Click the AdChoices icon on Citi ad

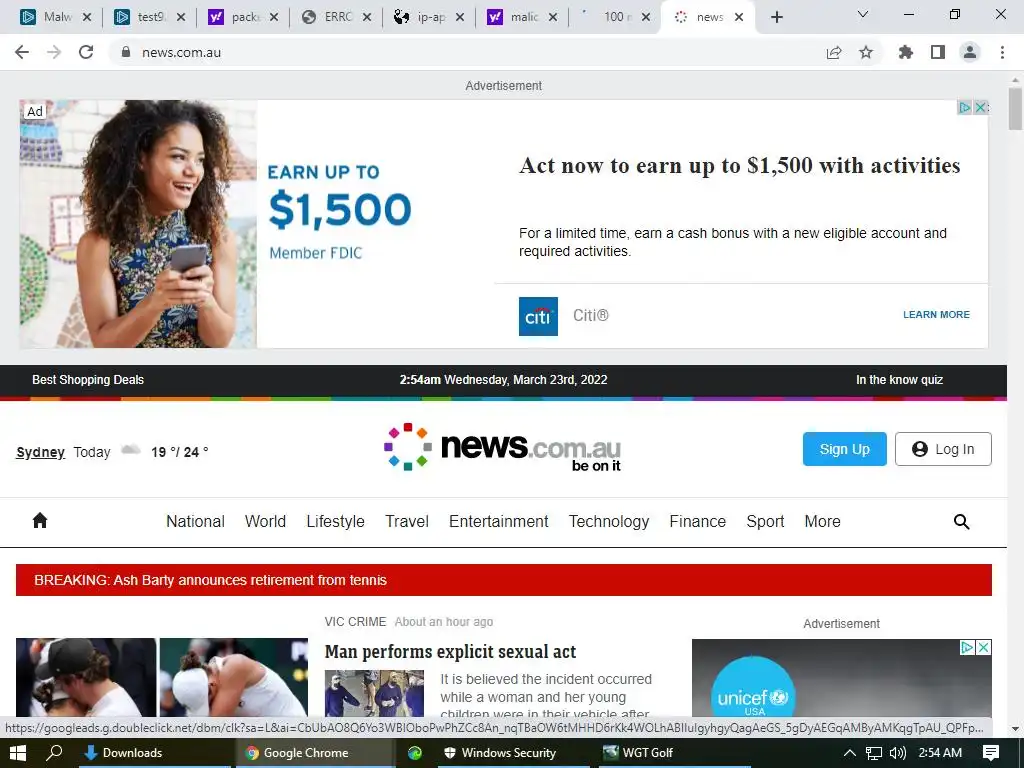pos(965,107)
